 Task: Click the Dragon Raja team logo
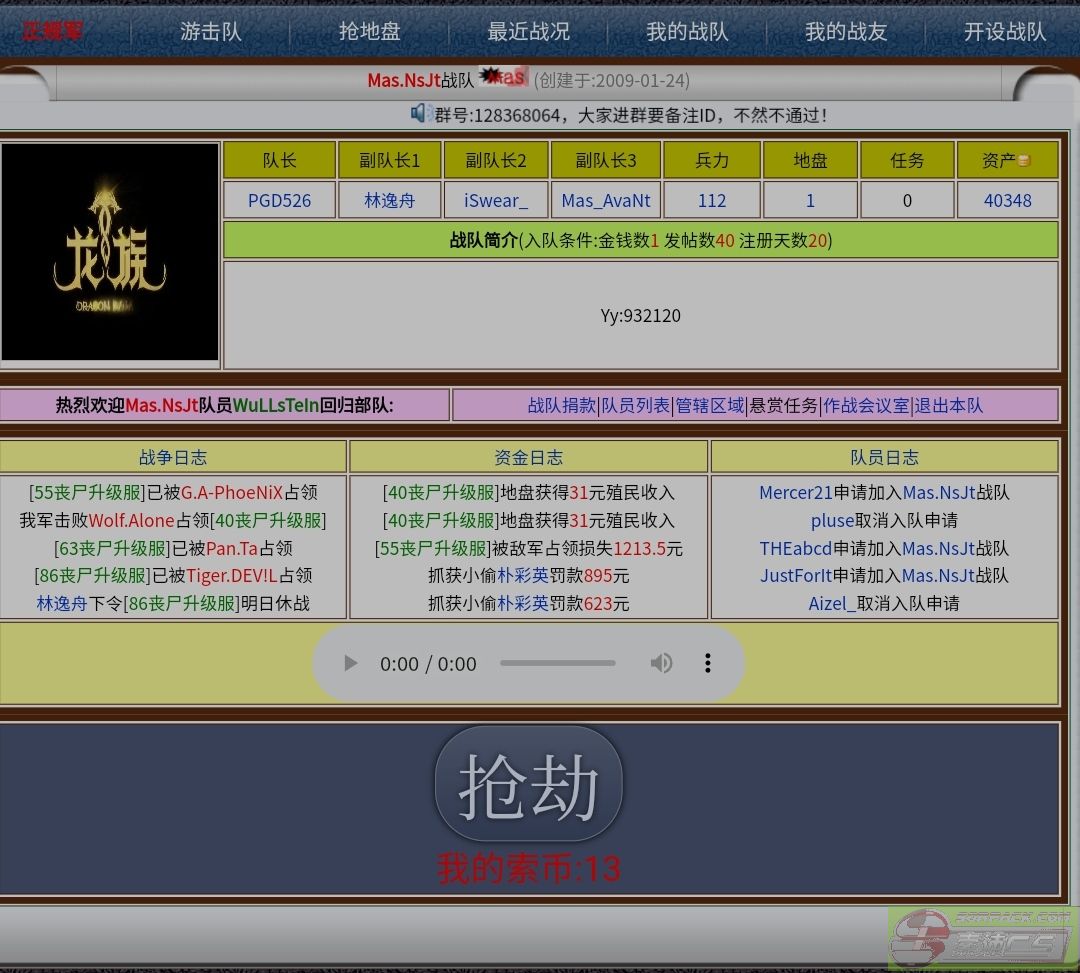110,251
